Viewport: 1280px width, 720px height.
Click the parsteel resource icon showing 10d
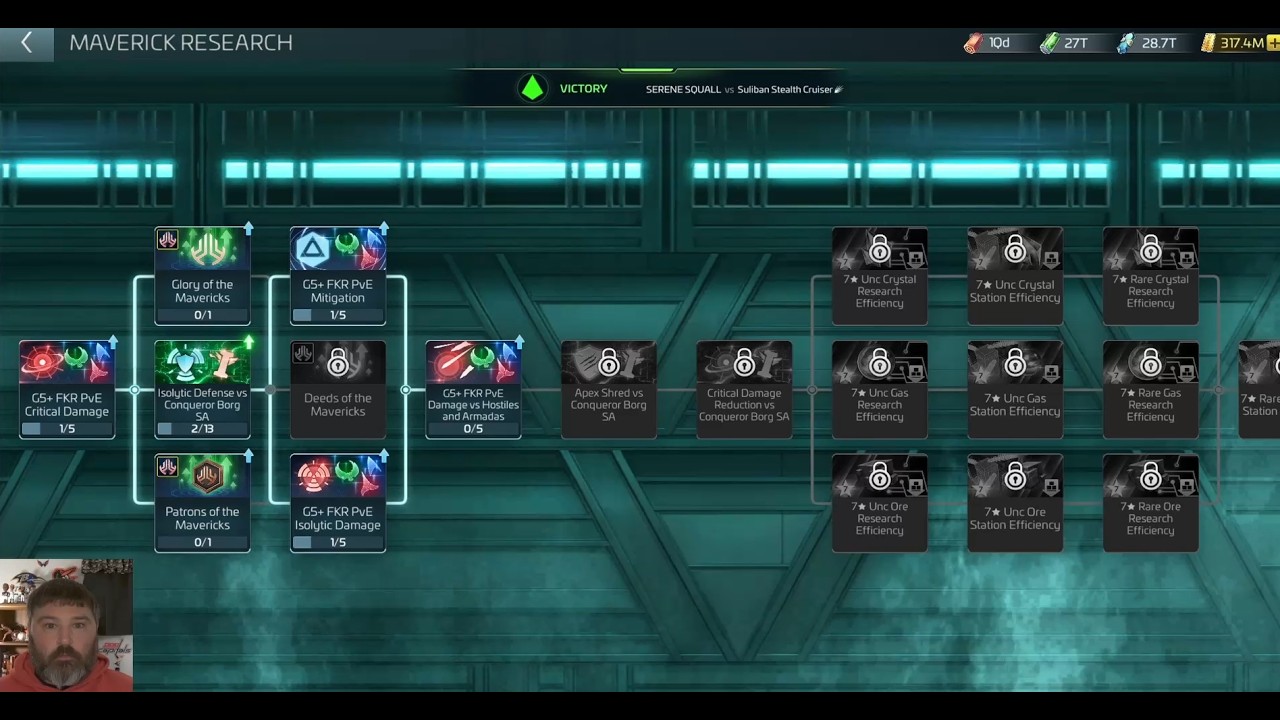pyautogui.click(x=973, y=43)
